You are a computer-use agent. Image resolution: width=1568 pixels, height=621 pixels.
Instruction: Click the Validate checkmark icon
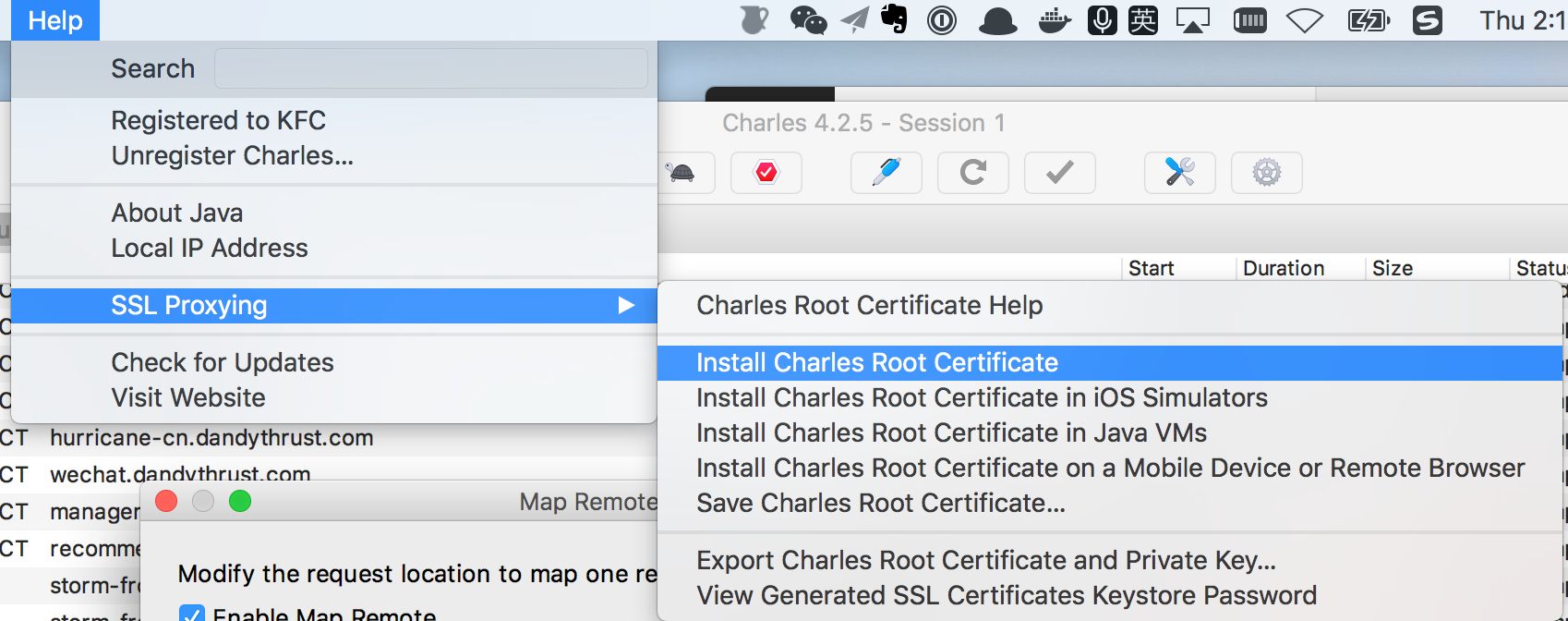pyautogui.click(x=1060, y=173)
